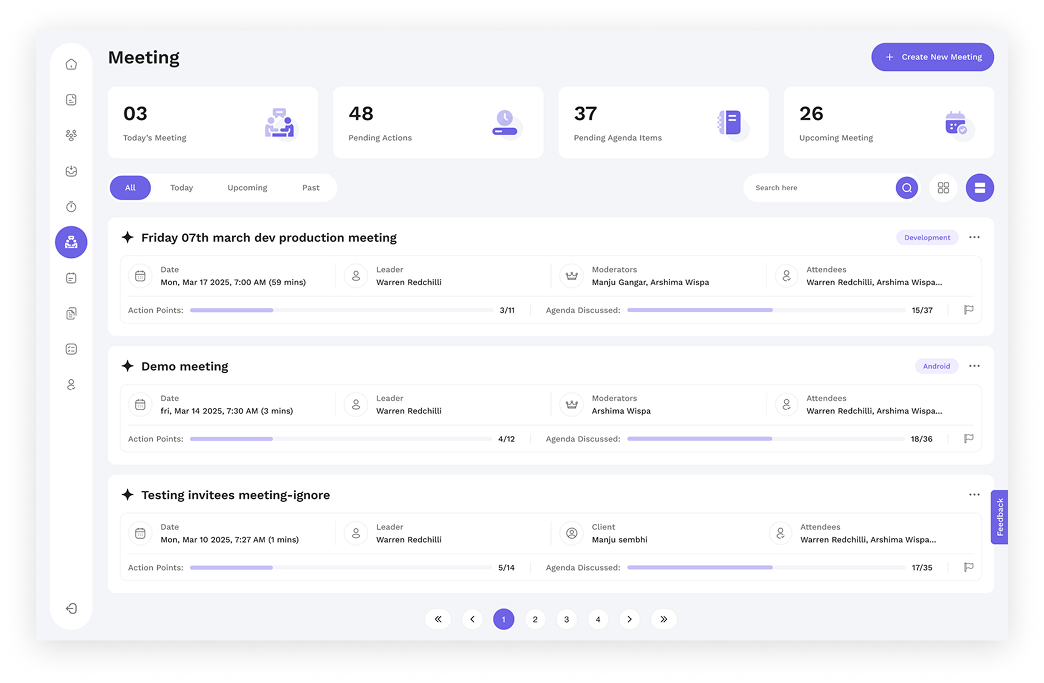Click the logout icon at sidebar bottom
This screenshot has width=1044, height=683.
point(71,608)
